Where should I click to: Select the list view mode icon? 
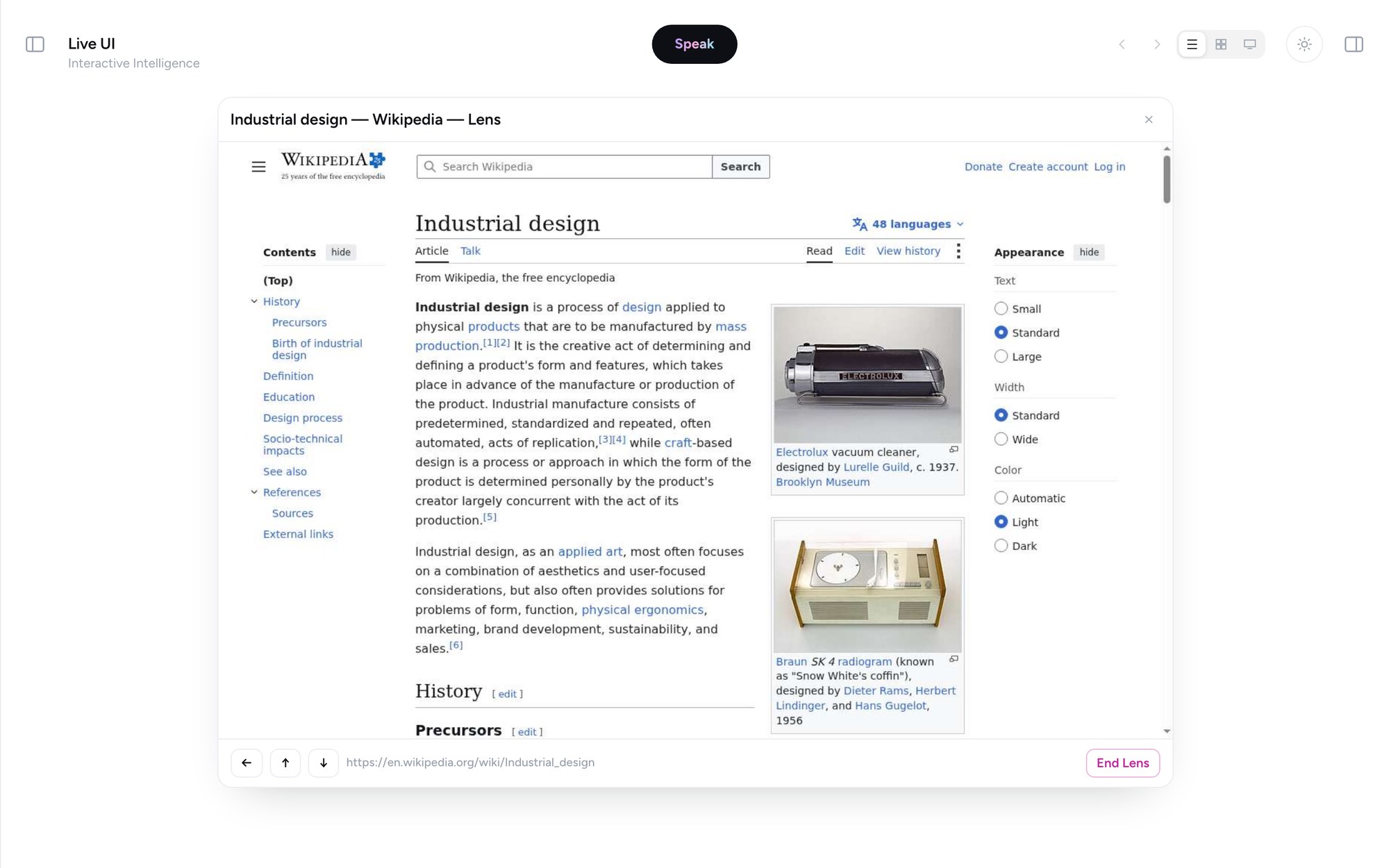(x=1192, y=44)
